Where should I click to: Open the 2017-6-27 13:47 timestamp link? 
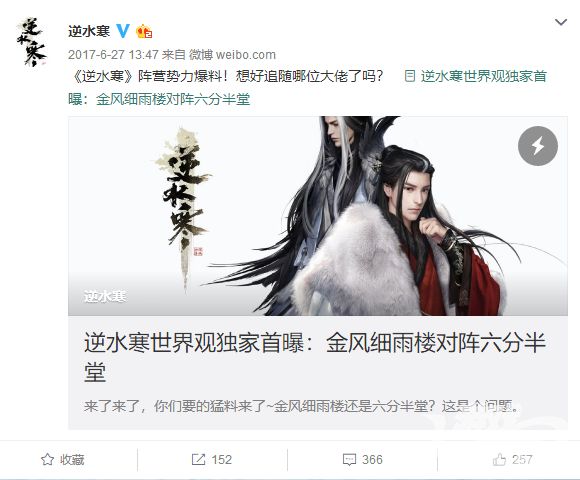113,55
